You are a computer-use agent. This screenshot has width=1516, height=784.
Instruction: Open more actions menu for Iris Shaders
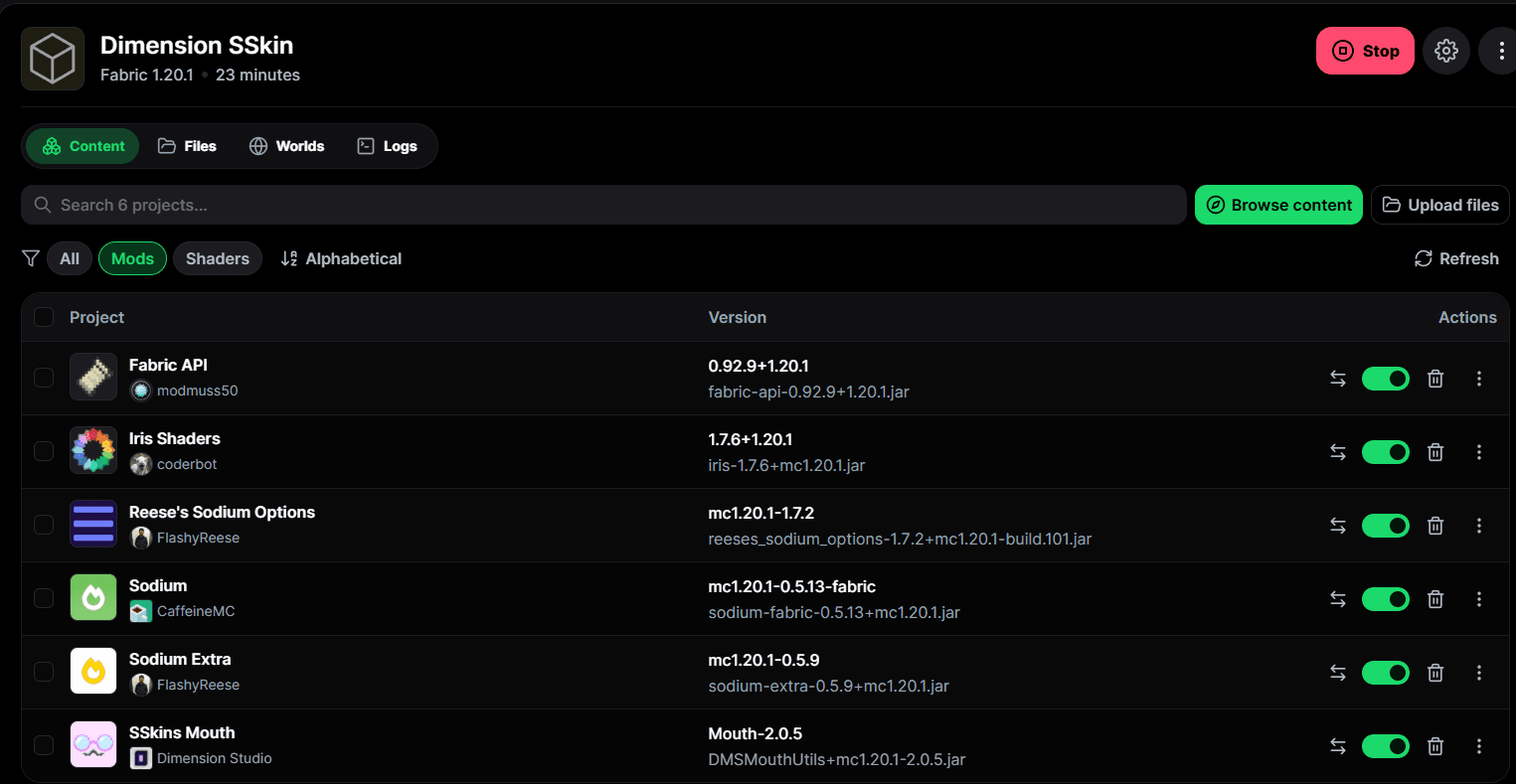[1479, 452]
